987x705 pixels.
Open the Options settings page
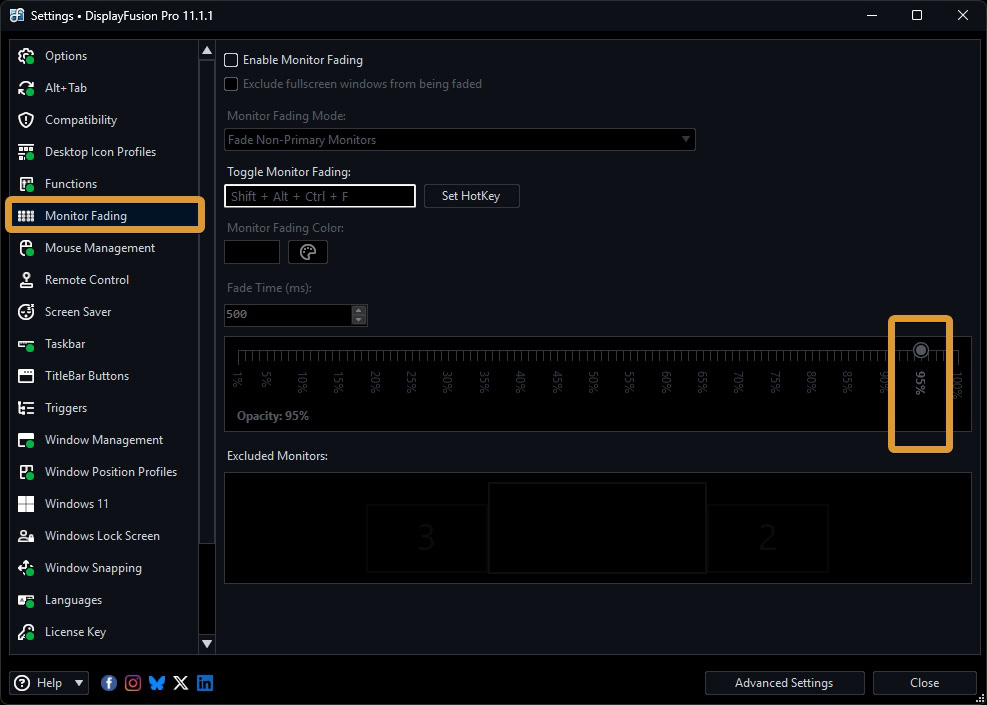click(104, 56)
